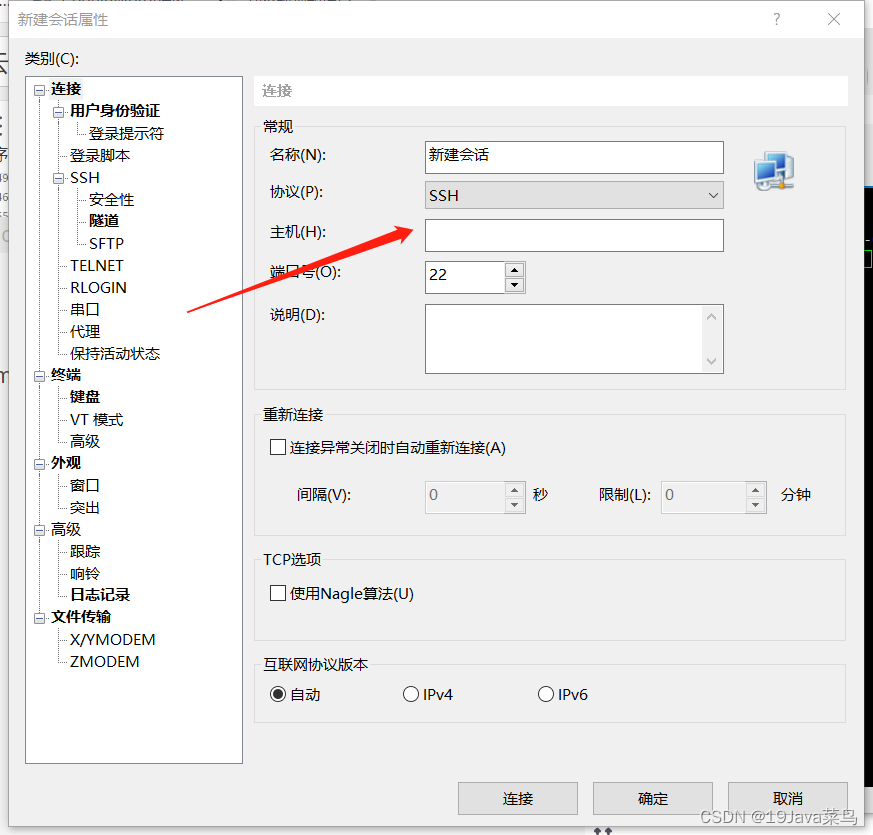The height and width of the screenshot is (835, 873).
Task: Select the IPv6 radio button
Action: 546,693
